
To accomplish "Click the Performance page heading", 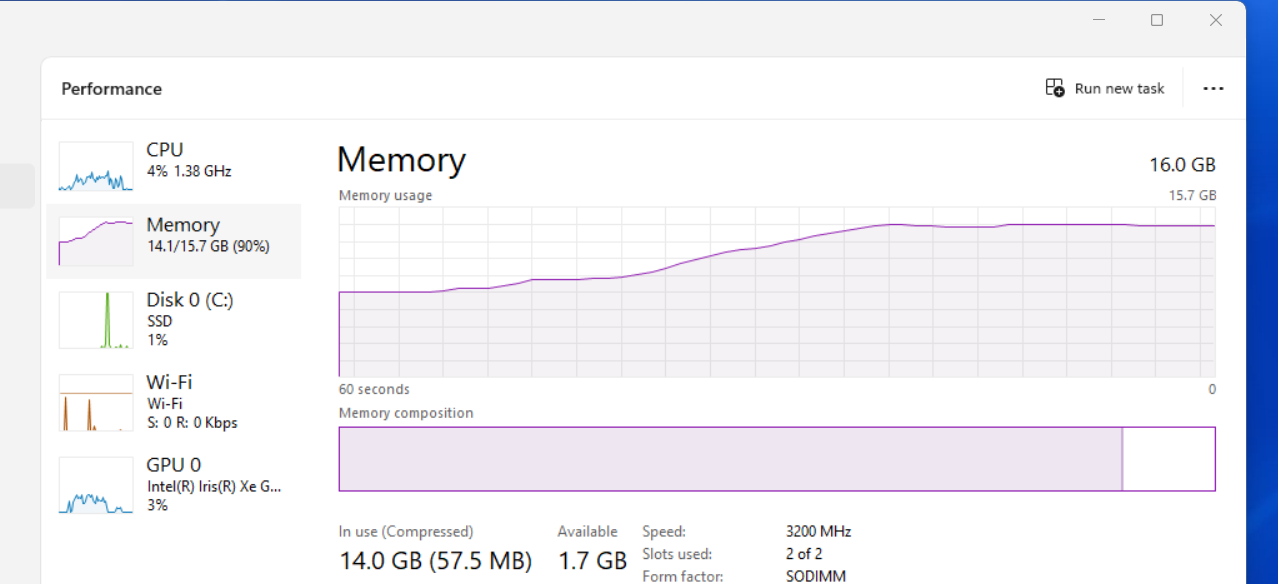I will 111,89.
